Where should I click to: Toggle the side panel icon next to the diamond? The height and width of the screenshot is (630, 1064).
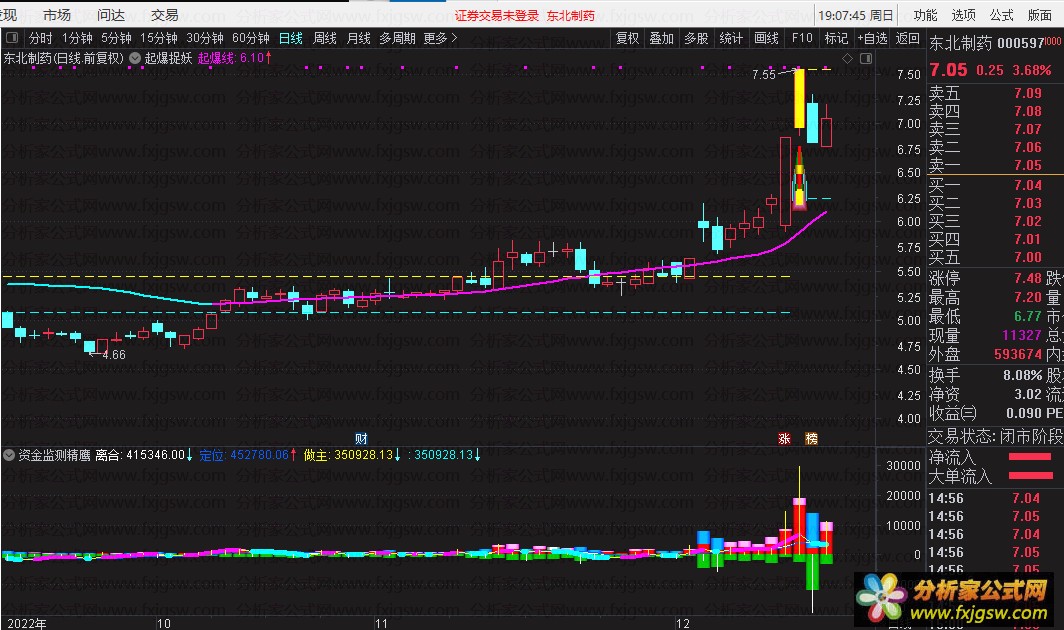pos(866,58)
